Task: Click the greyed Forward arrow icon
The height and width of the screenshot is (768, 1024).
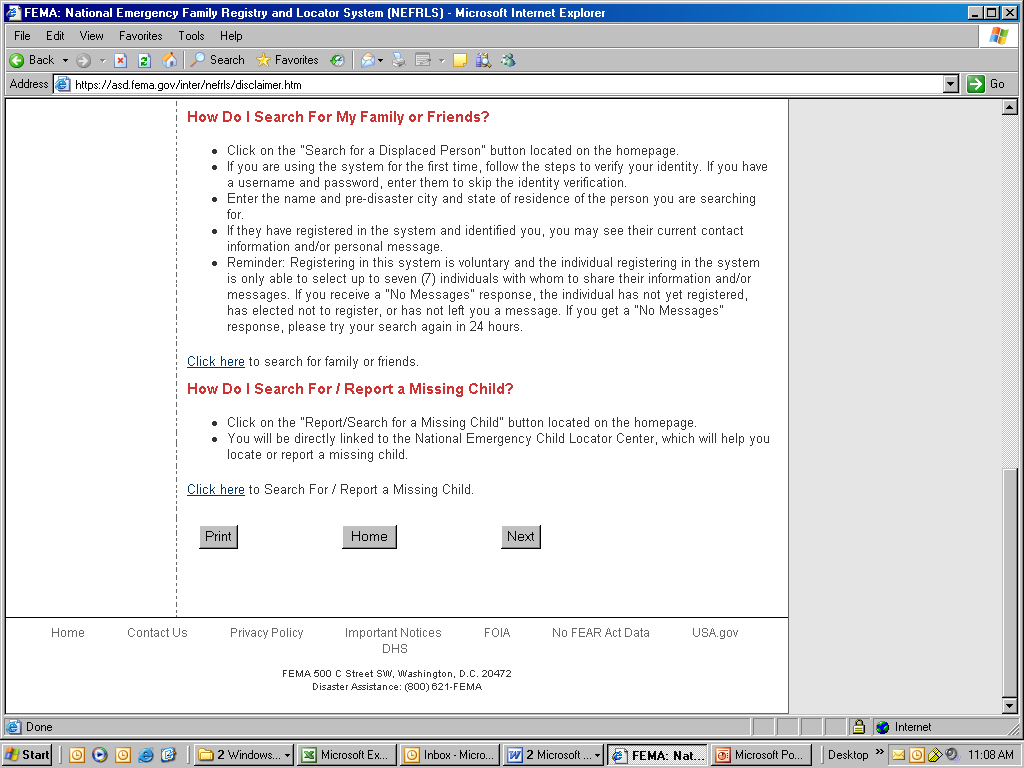Action: 83,60
